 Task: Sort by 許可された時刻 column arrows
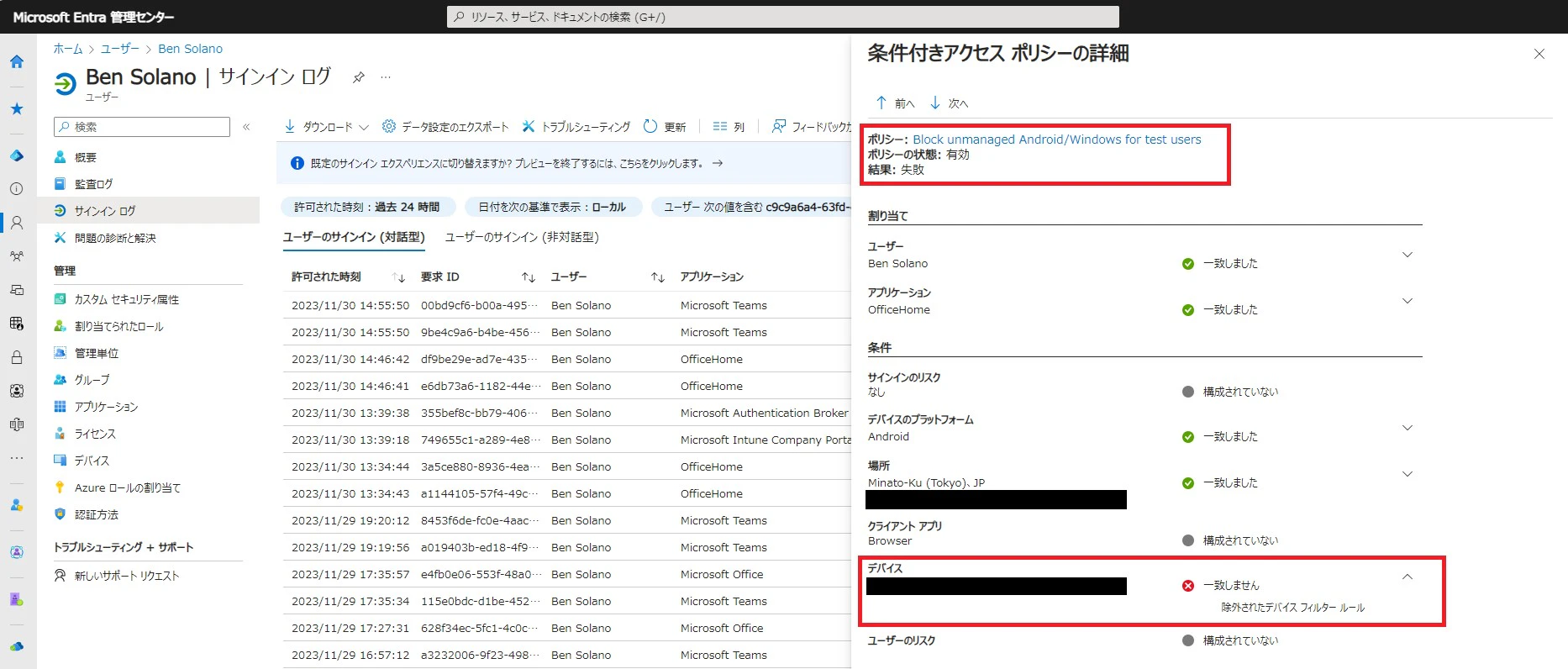[x=399, y=277]
